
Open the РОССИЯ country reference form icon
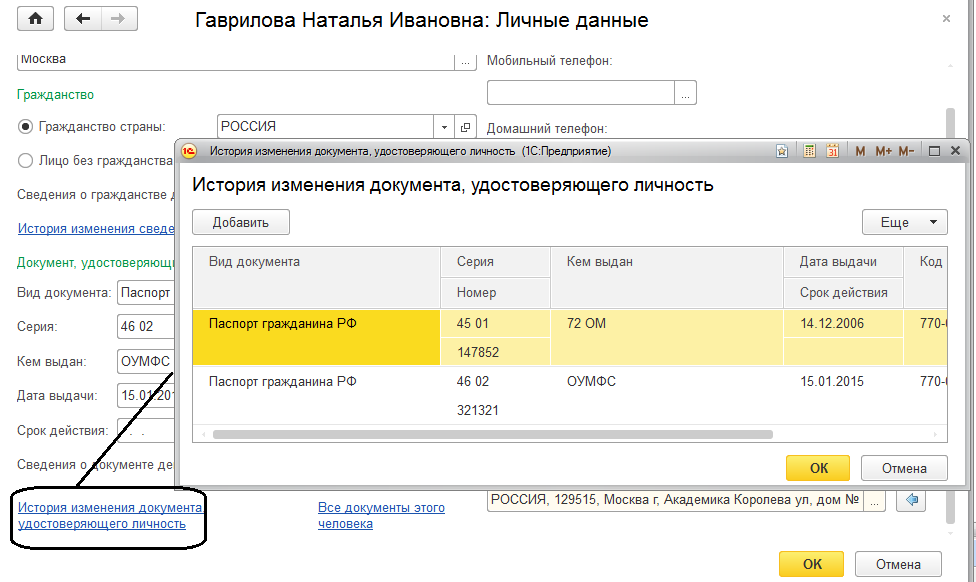(x=465, y=127)
